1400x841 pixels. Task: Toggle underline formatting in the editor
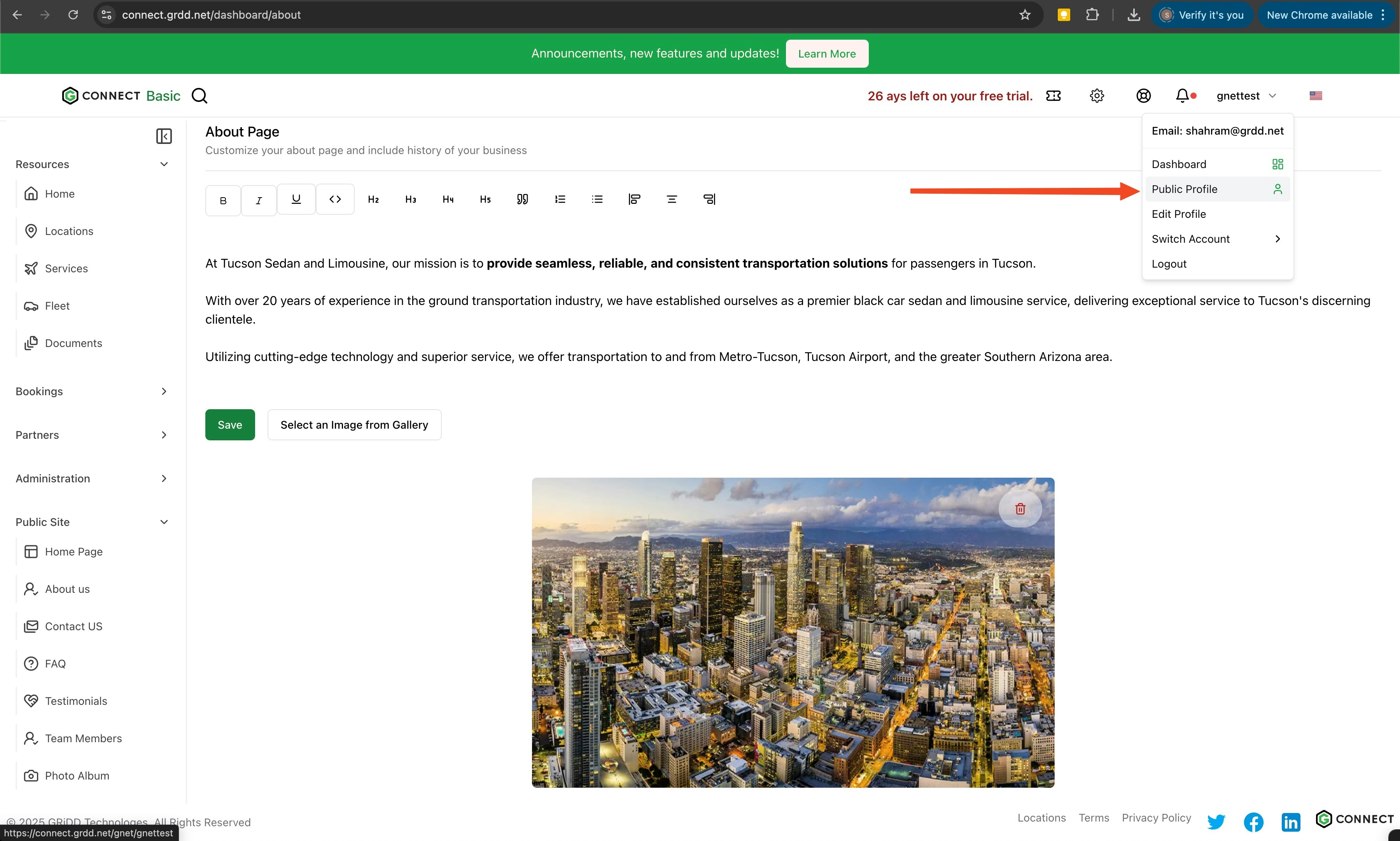tap(296, 199)
